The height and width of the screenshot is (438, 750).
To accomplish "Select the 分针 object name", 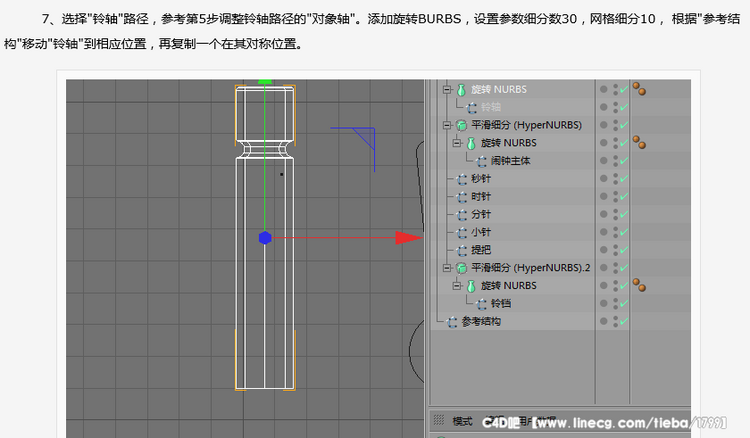I will (481, 214).
